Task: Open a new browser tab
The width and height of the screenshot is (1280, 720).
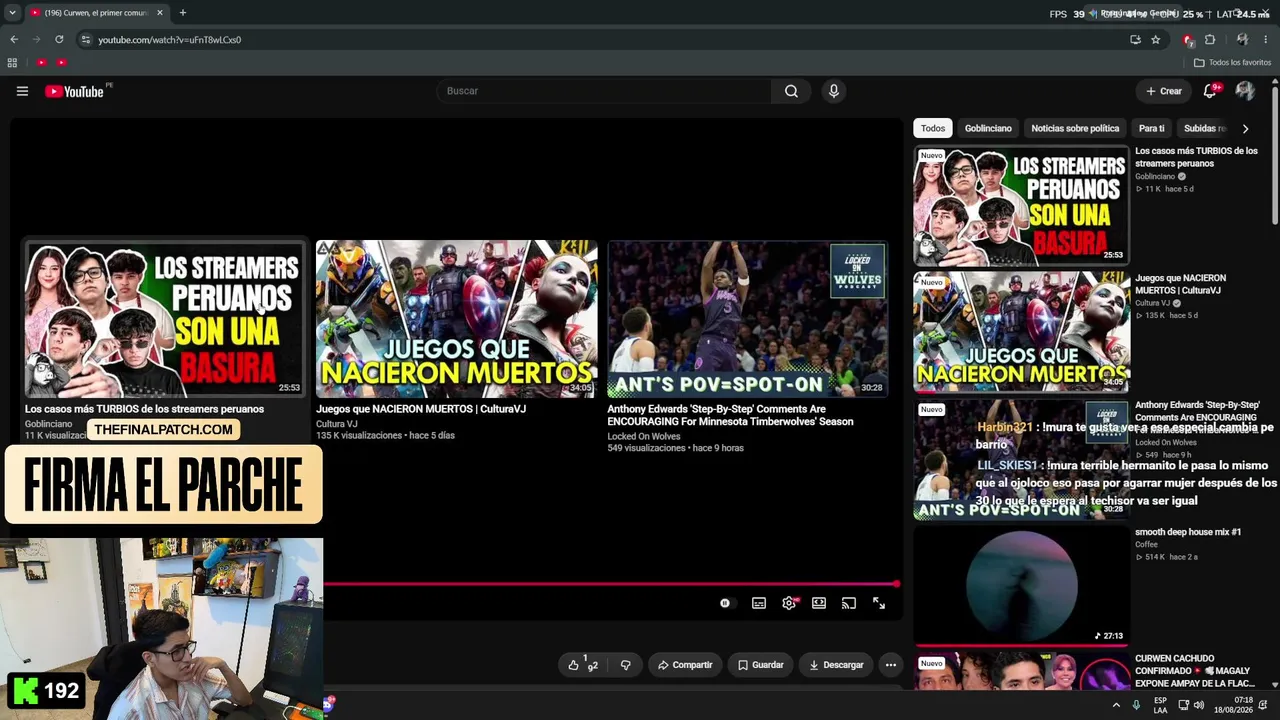Action: click(182, 13)
